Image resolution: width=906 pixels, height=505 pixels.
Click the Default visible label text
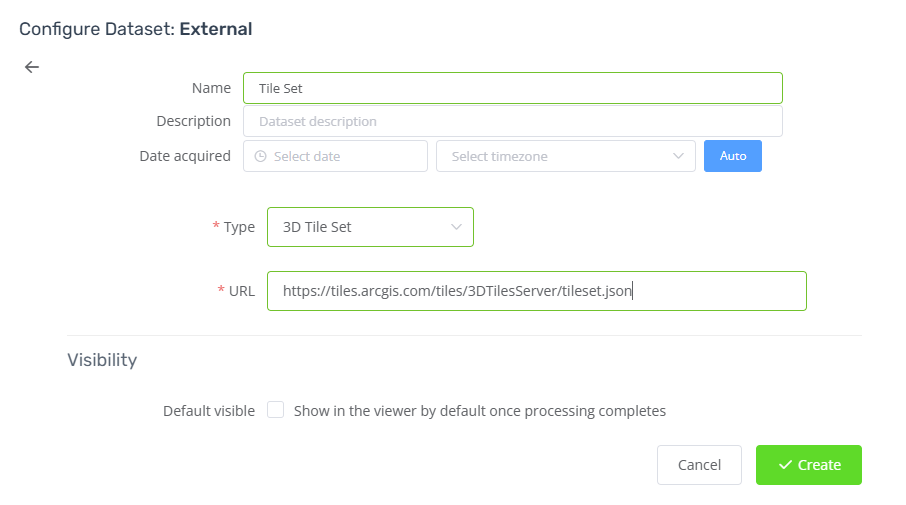click(209, 411)
